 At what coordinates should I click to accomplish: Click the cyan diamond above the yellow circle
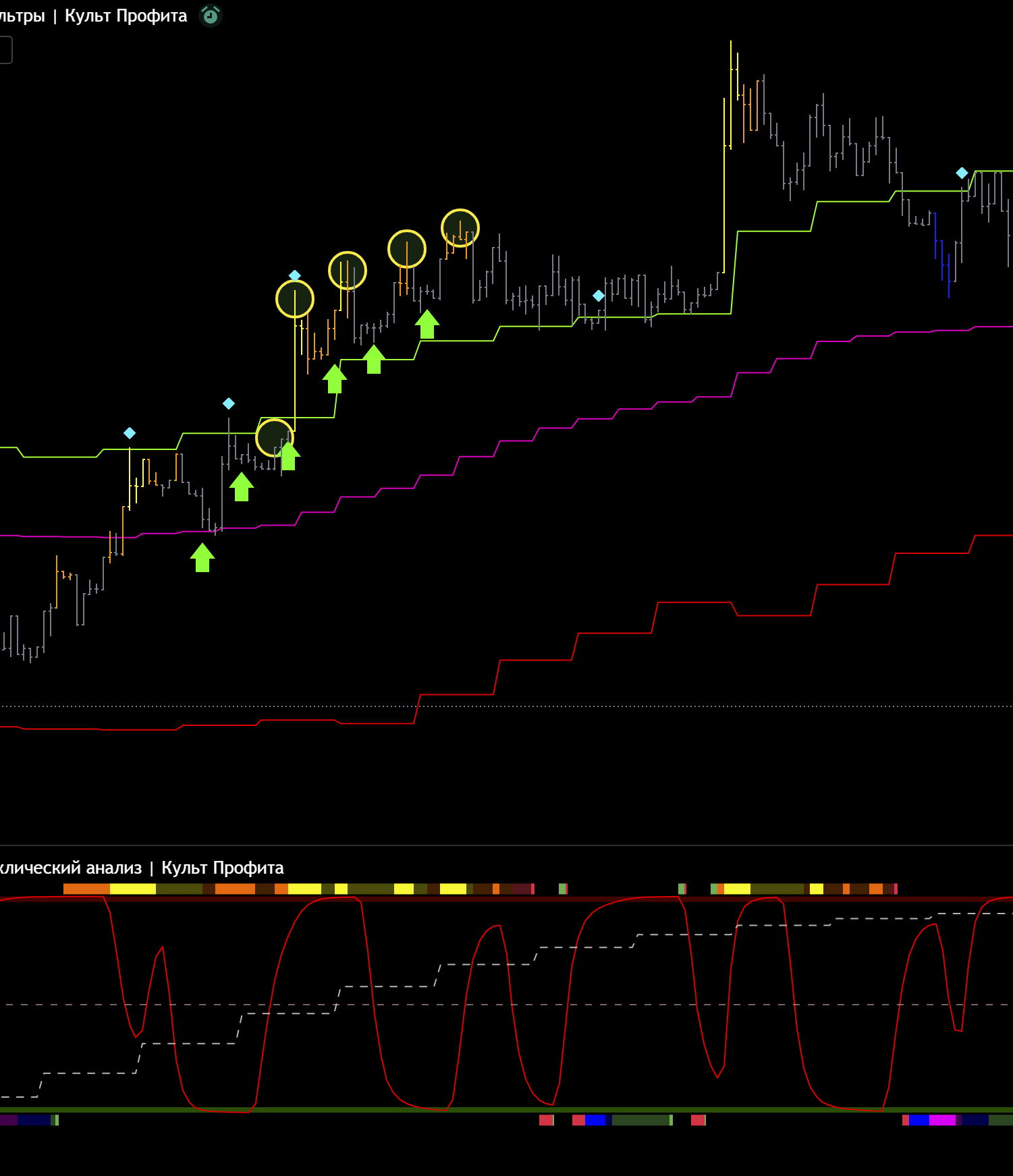click(x=295, y=275)
